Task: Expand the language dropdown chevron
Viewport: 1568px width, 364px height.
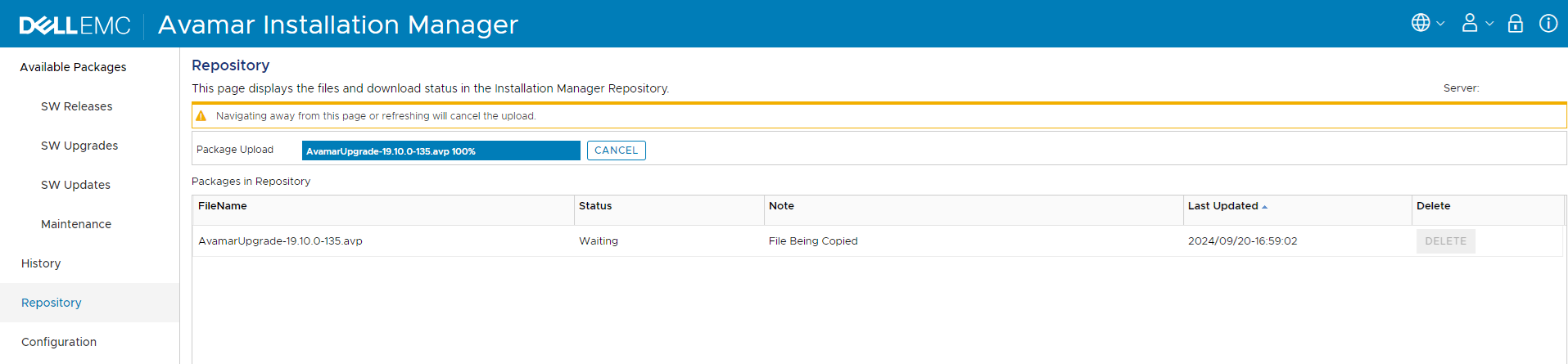Action: pyautogui.click(x=1440, y=24)
